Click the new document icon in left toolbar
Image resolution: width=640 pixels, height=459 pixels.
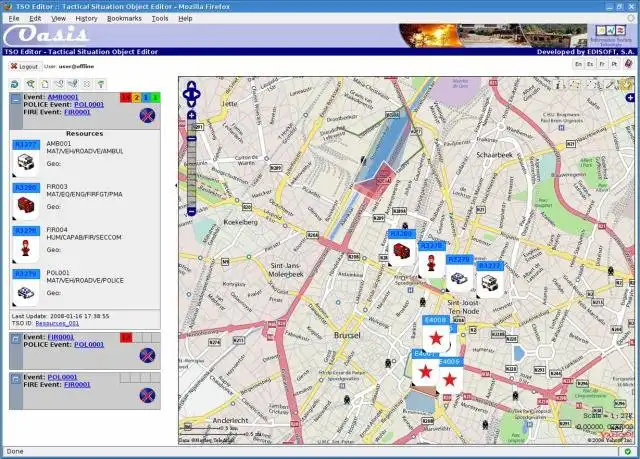(x=44, y=84)
